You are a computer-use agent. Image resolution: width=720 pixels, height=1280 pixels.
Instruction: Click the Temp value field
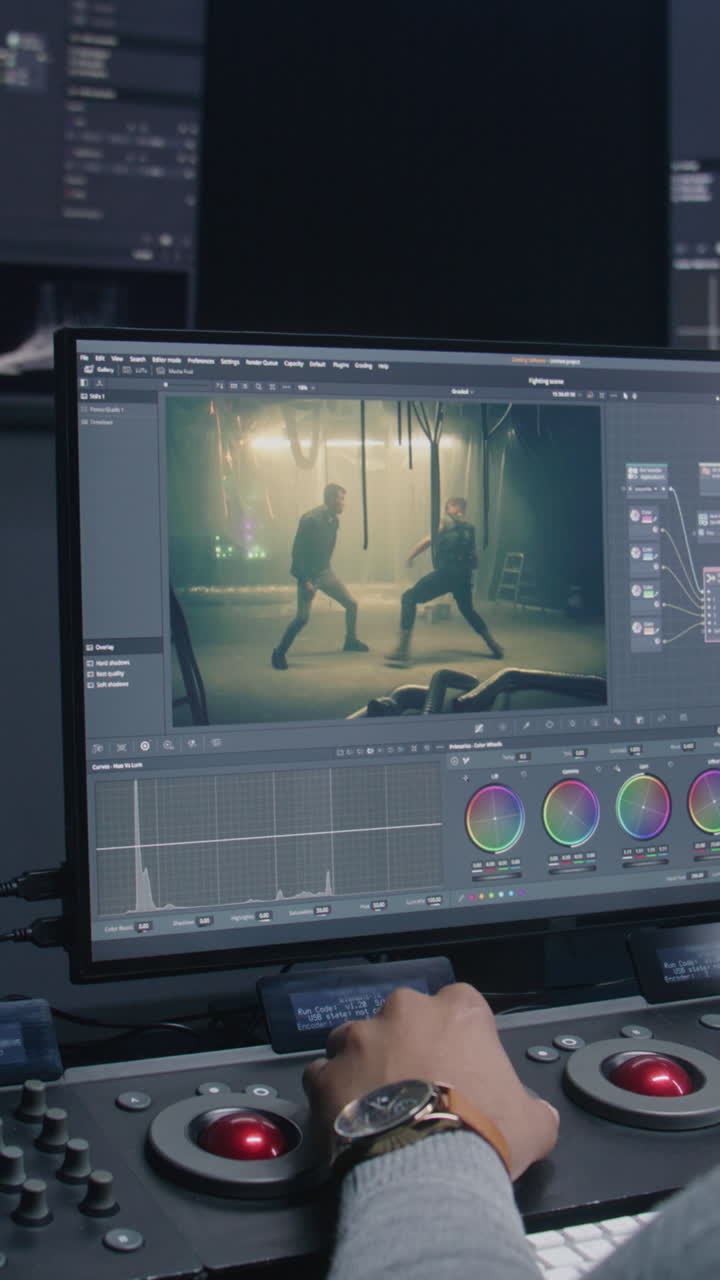(x=523, y=756)
